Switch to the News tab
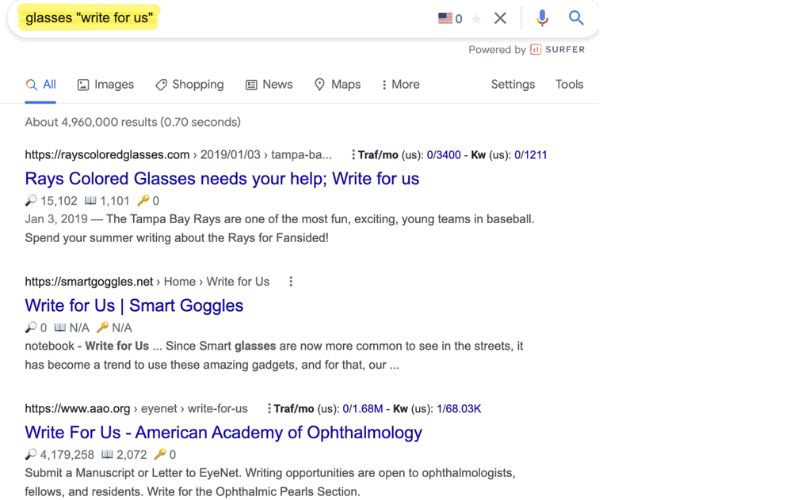The image size is (800, 500). (x=269, y=85)
